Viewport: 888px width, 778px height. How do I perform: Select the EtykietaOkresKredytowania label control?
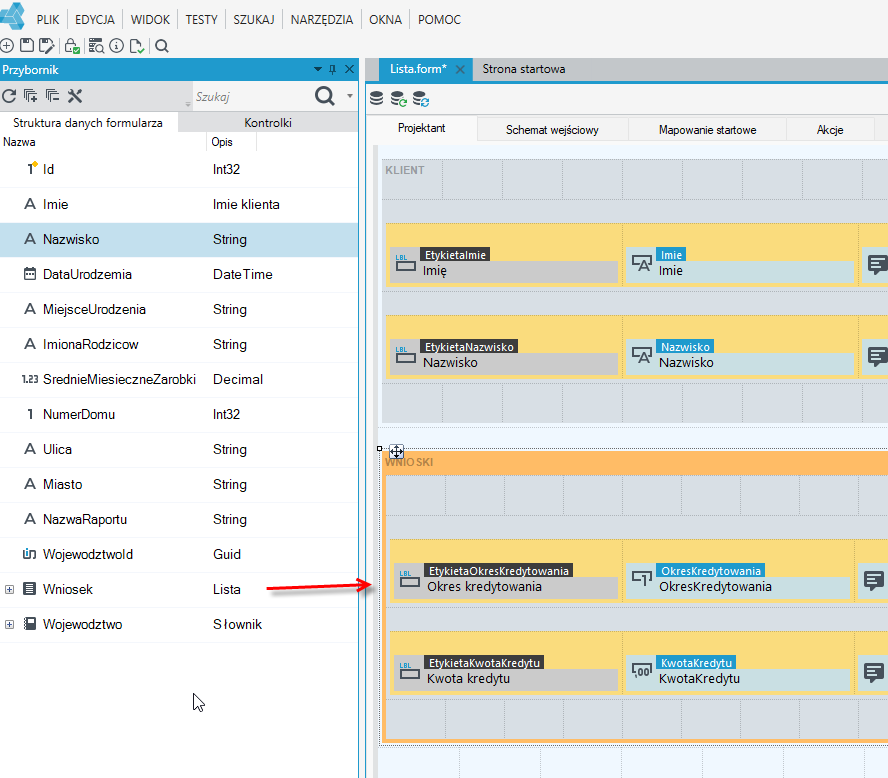click(x=505, y=580)
